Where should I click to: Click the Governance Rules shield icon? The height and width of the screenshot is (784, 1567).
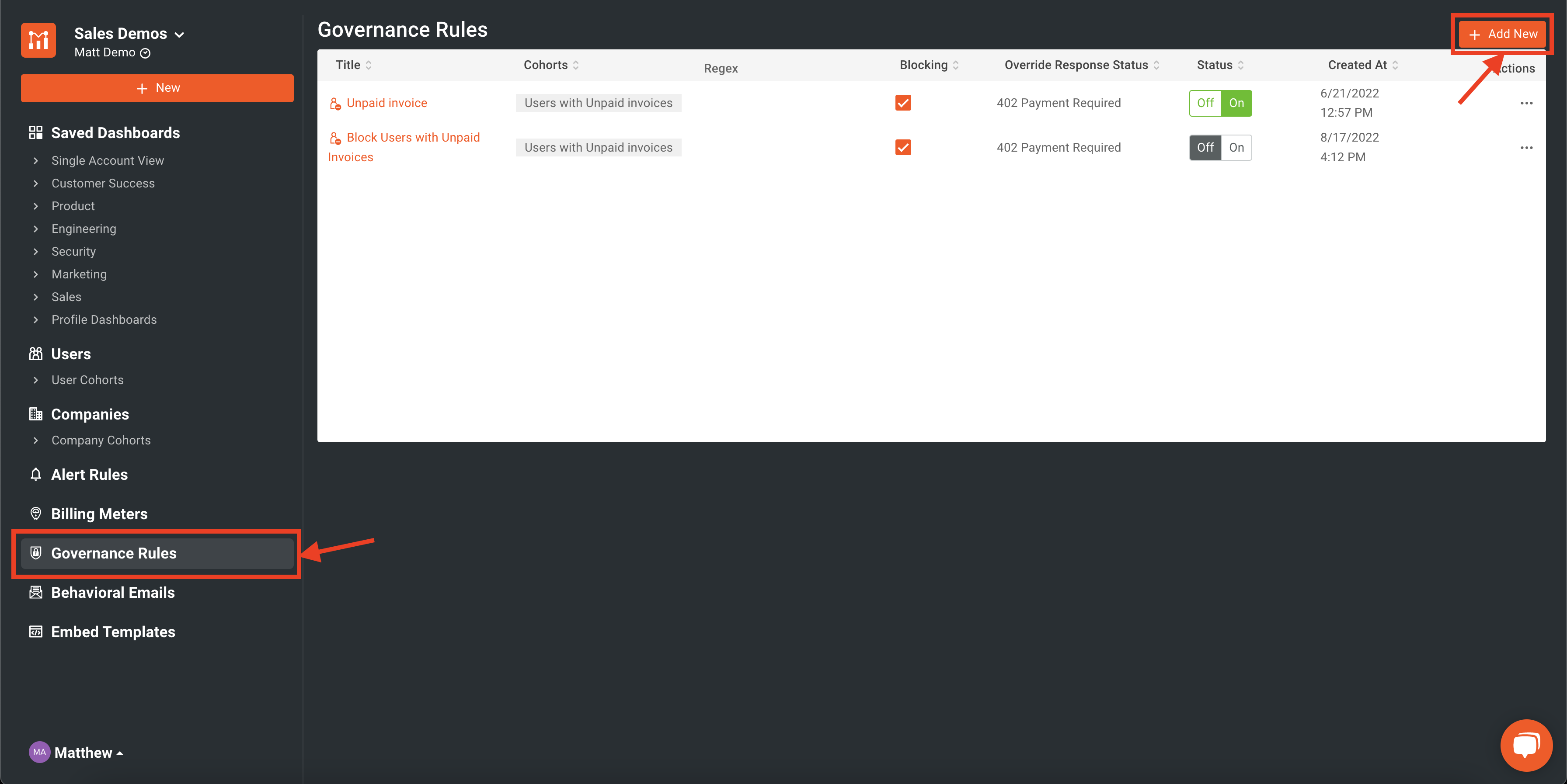click(36, 553)
